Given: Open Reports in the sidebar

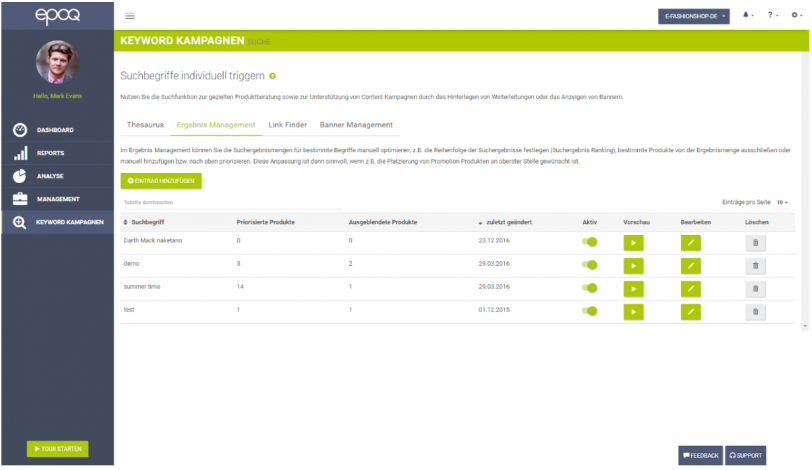Looking at the screenshot, I should (57, 153).
